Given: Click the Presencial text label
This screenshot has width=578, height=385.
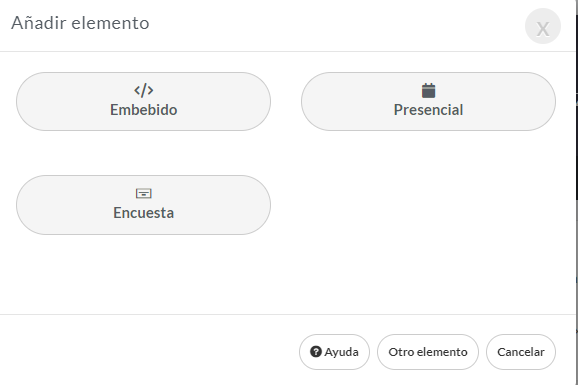Looking at the screenshot, I should pos(428,110).
